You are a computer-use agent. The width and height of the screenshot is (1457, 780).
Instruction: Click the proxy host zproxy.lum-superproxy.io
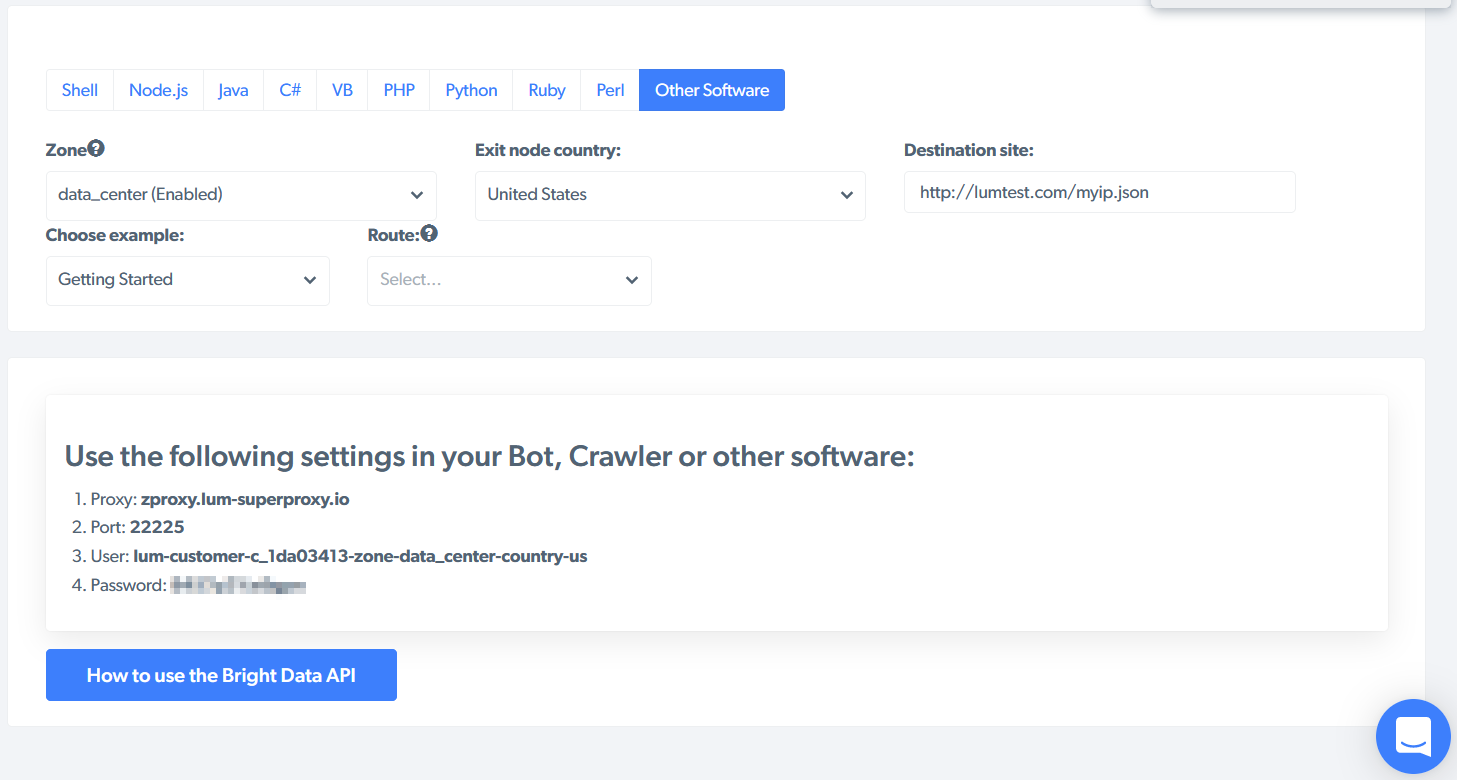pyautogui.click(x=245, y=499)
